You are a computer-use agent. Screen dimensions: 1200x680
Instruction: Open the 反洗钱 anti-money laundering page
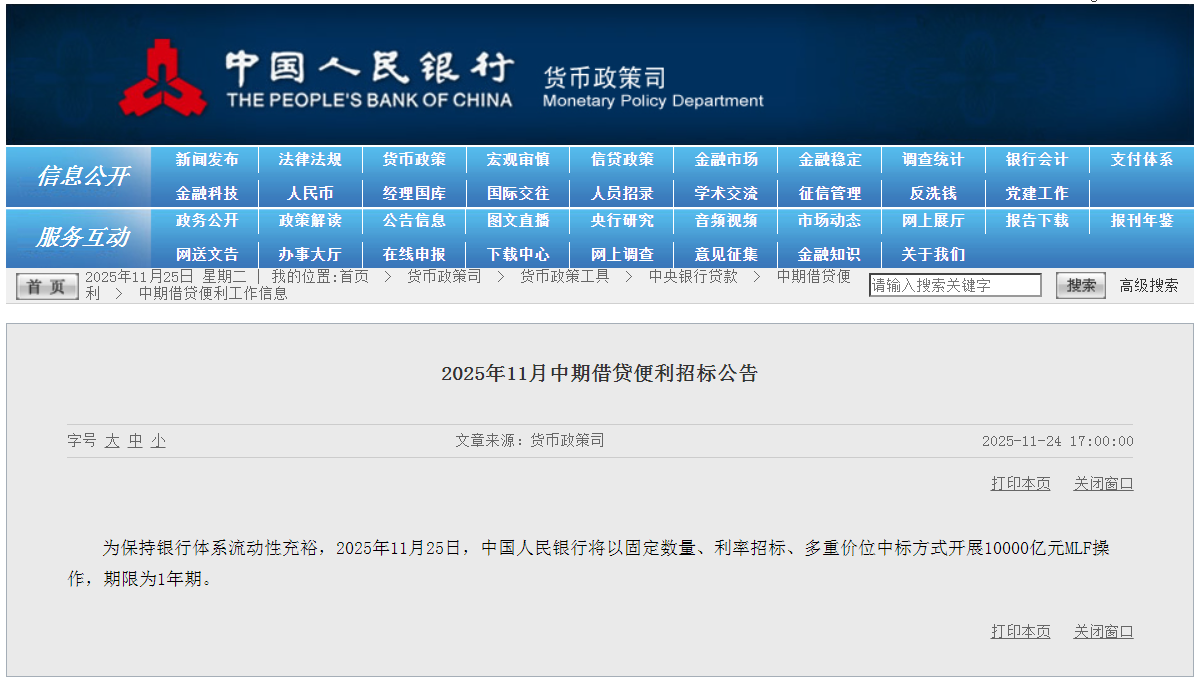click(932, 192)
